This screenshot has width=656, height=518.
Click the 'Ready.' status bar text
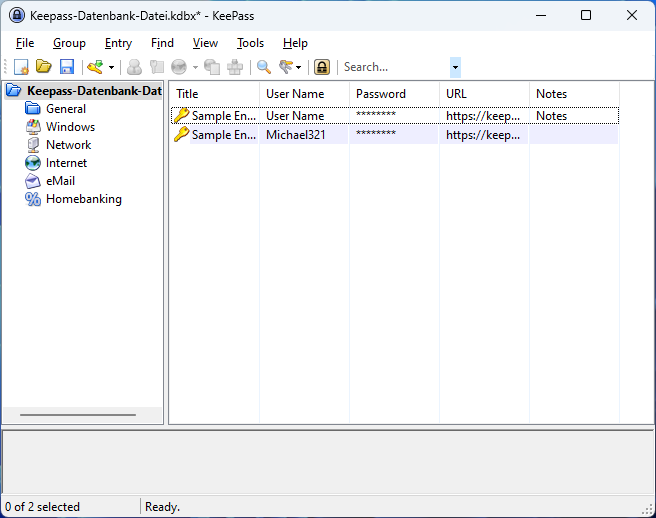pyautogui.click(x=162, y=507)
